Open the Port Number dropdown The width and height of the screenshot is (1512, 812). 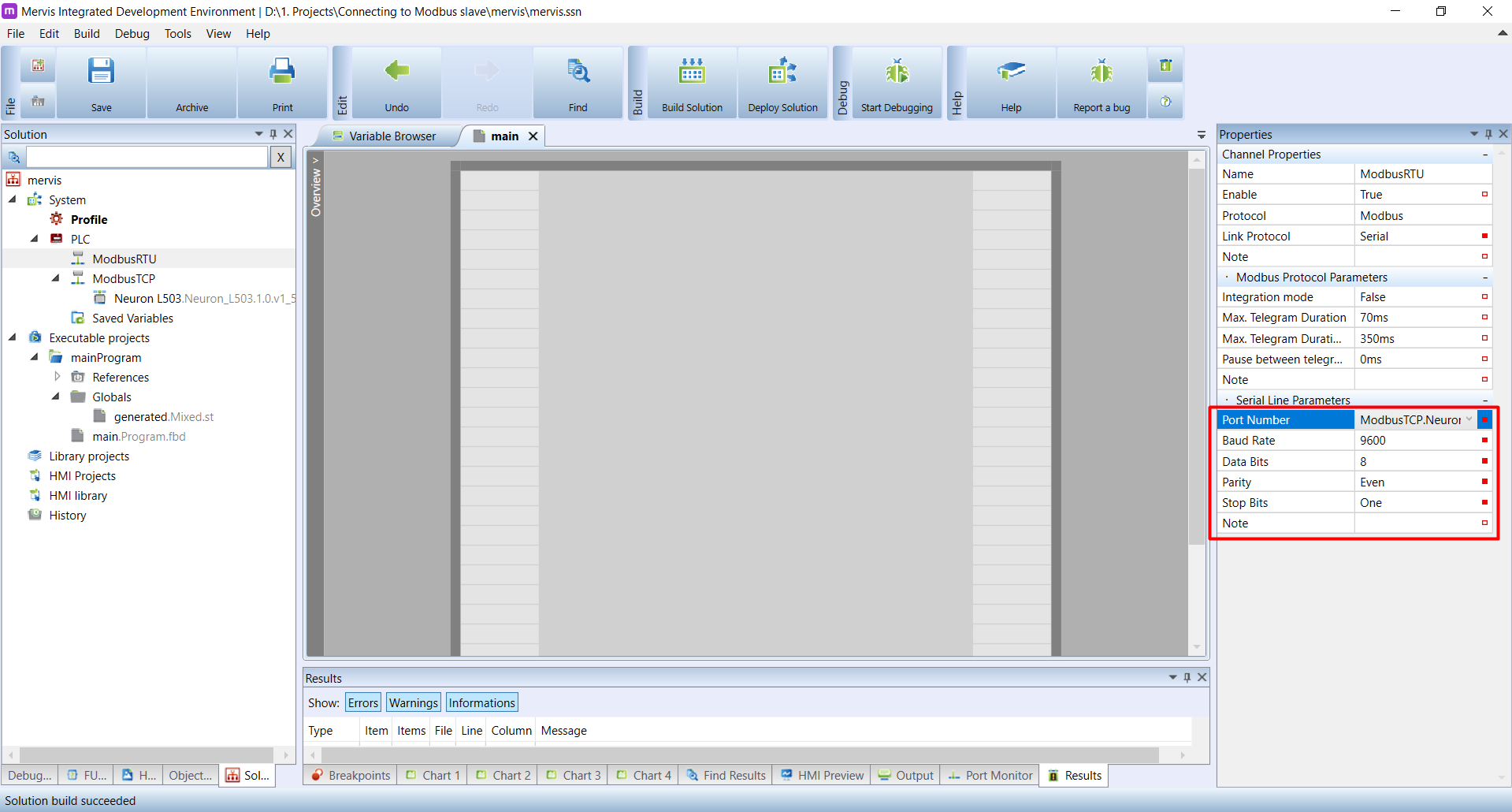[x=1469, y=420]
